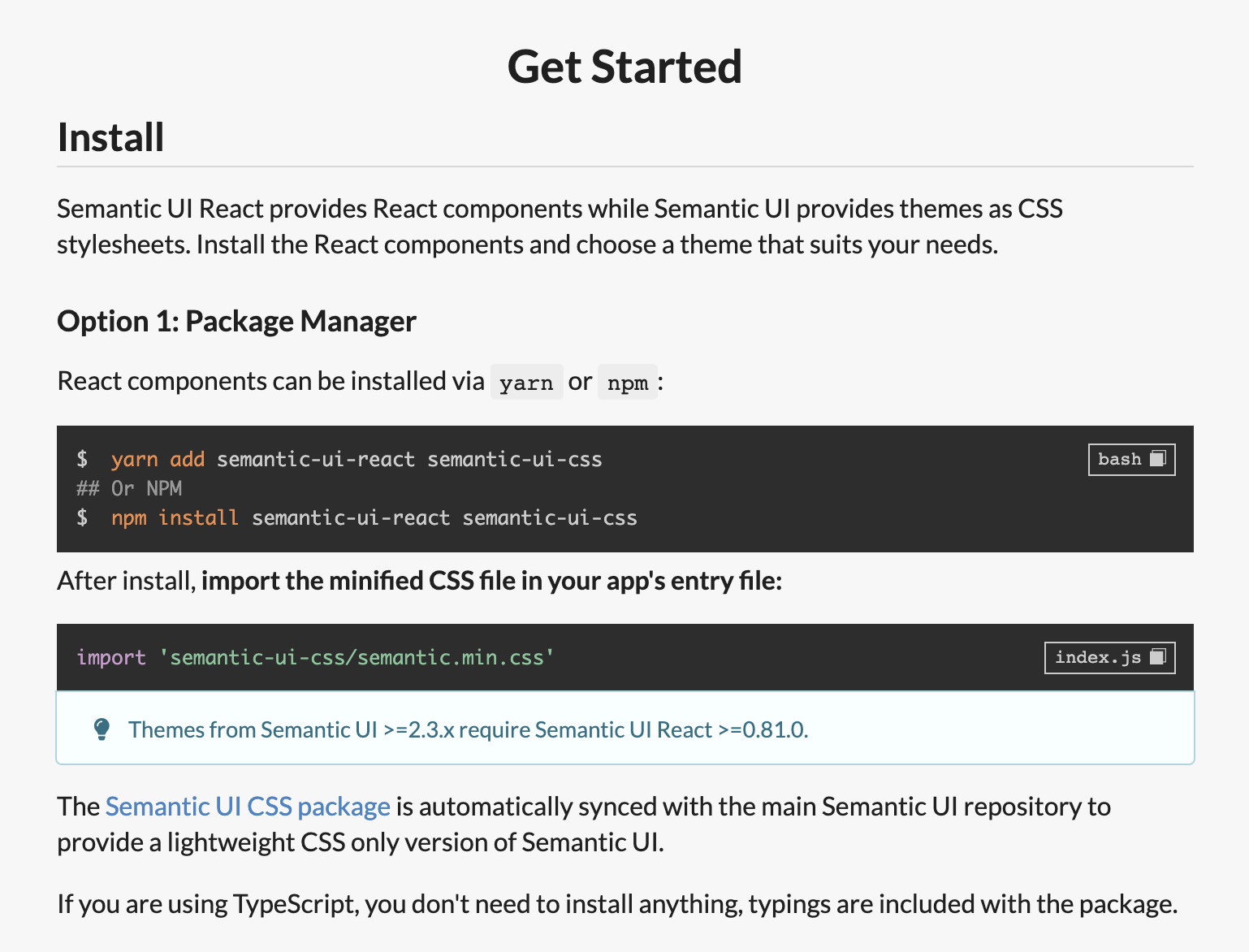The image size is (1249, 952).
Task: Click the Install section heading
Action: (x=111, y=137)
